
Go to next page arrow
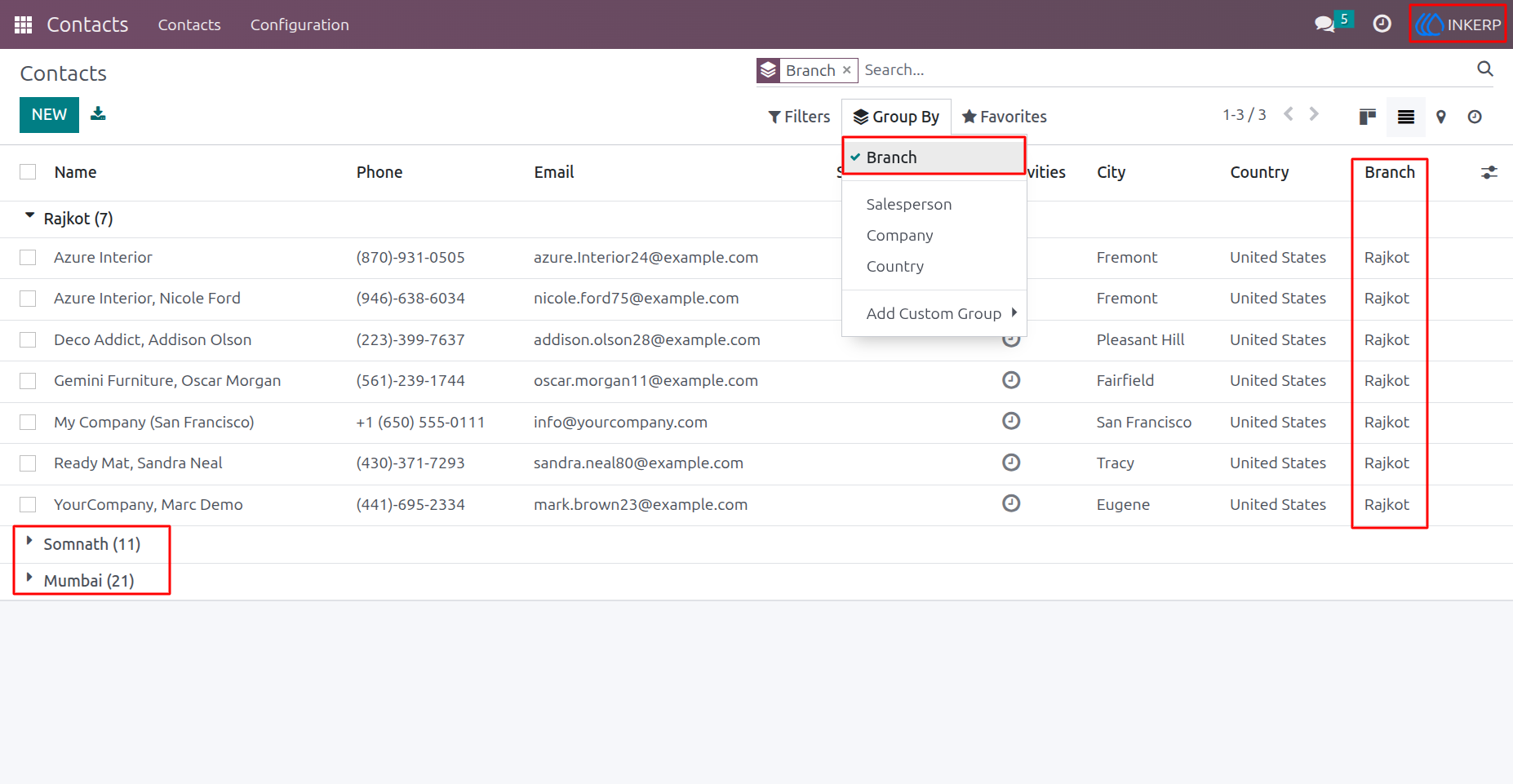(1314, 114)
